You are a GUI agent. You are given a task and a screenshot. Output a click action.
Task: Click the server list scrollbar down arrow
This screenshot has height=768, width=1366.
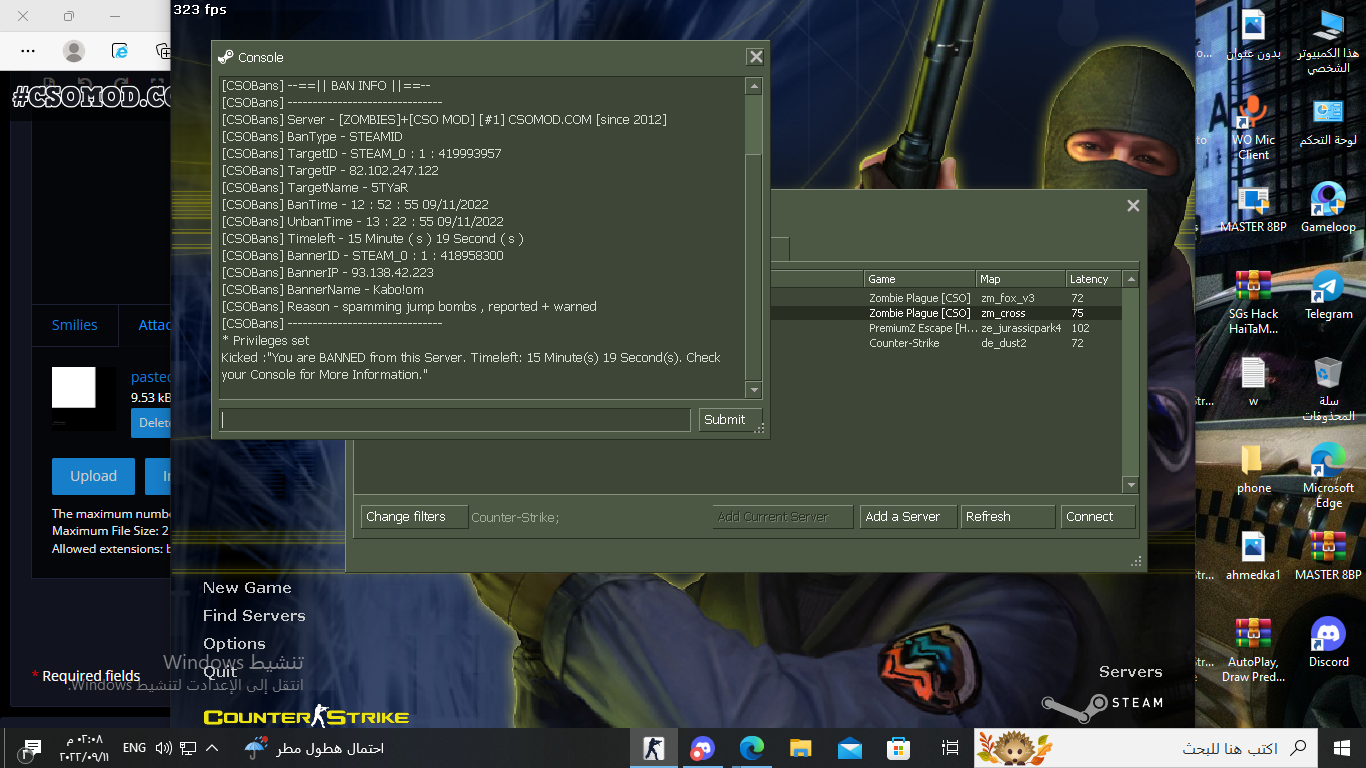(x=1131, y=485)
